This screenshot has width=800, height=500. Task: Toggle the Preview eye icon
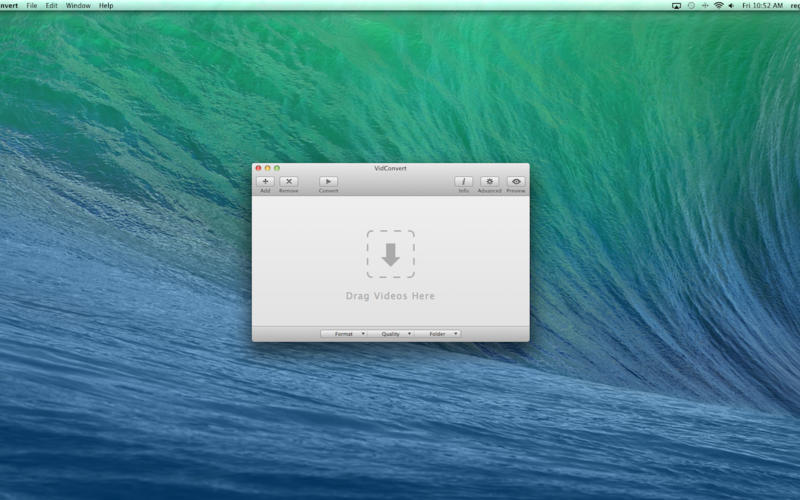[x=516, y=181]
